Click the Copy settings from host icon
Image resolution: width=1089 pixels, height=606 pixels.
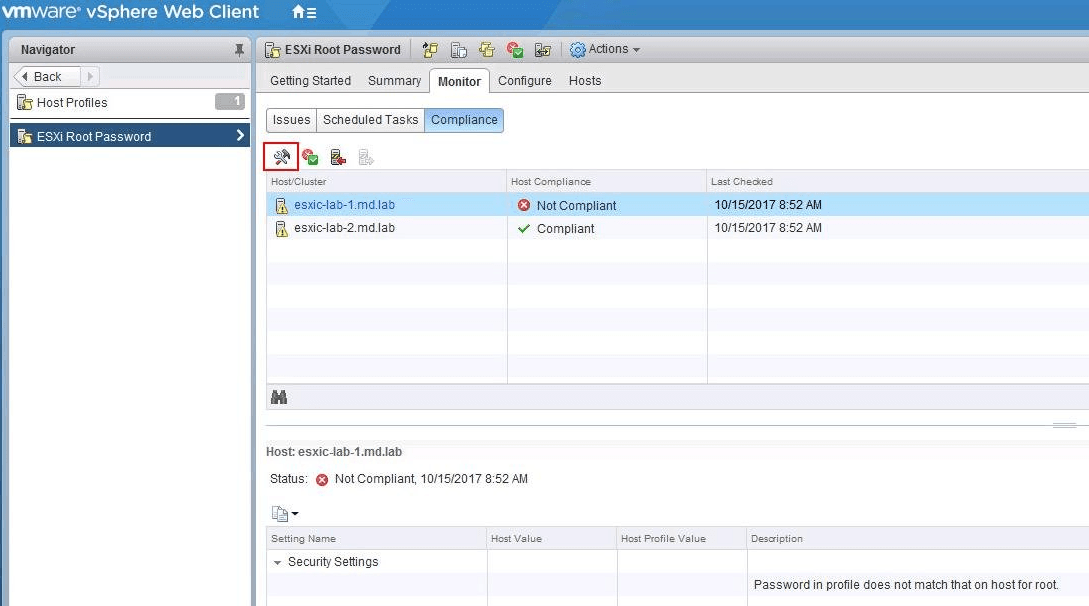click(x=459, y=50)
